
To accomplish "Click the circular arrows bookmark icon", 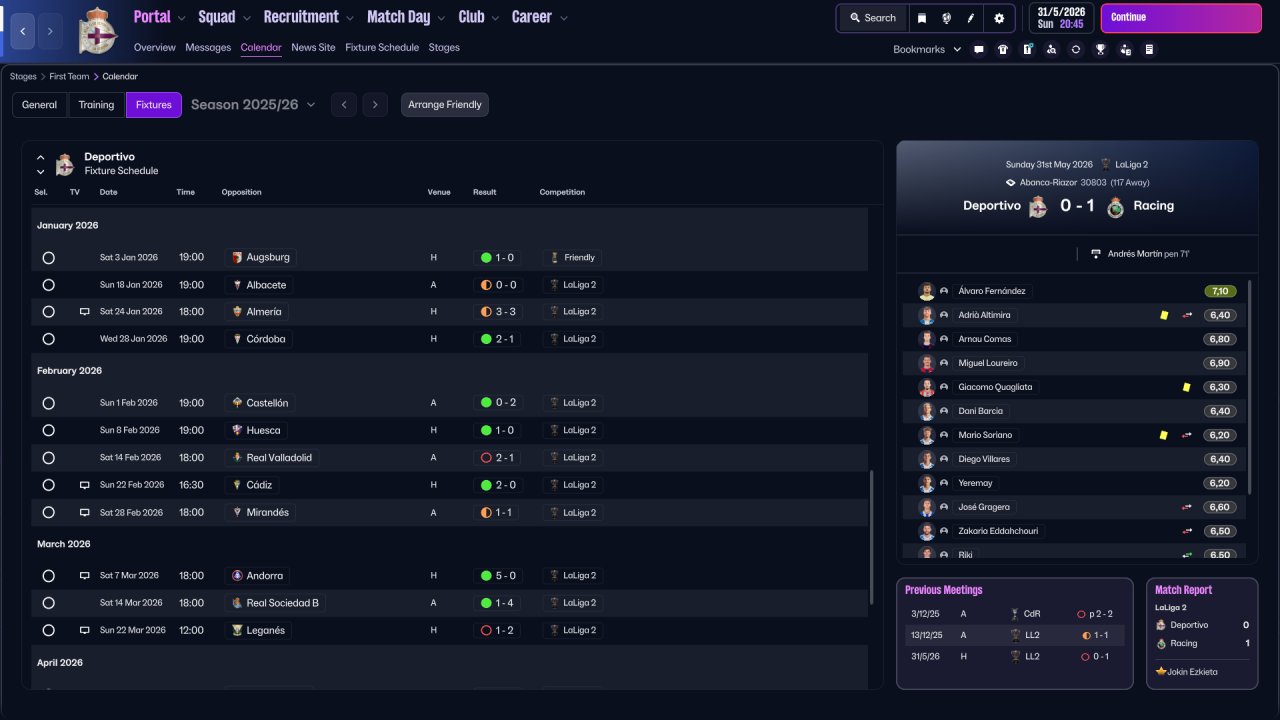I will (x=1076, y=49).
